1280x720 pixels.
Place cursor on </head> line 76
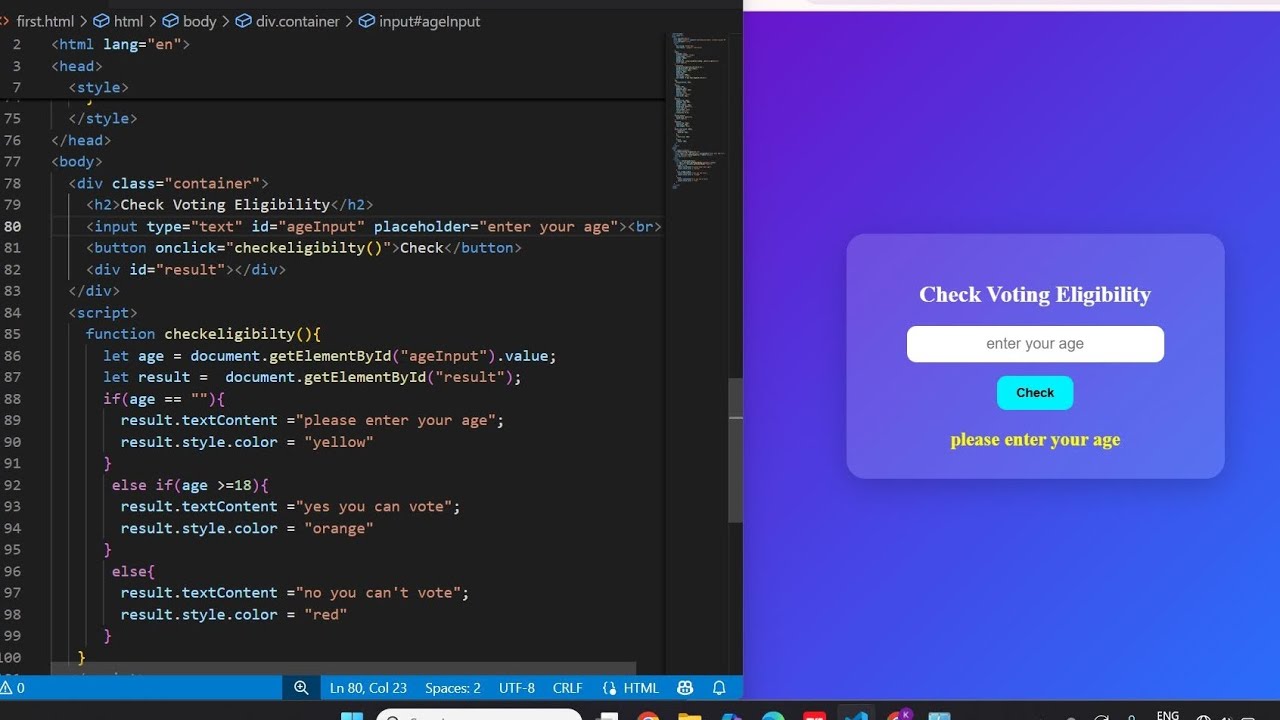(81, 140)
